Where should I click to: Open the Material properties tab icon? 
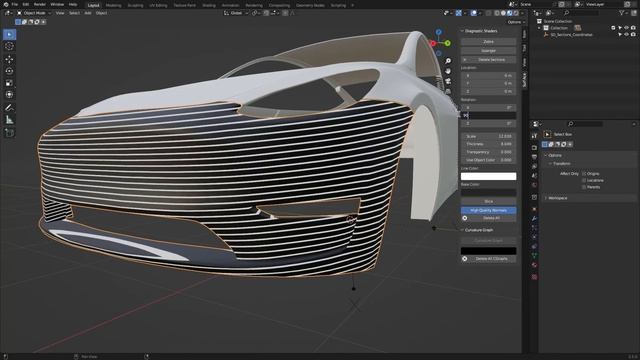click(x=534, y=265)
